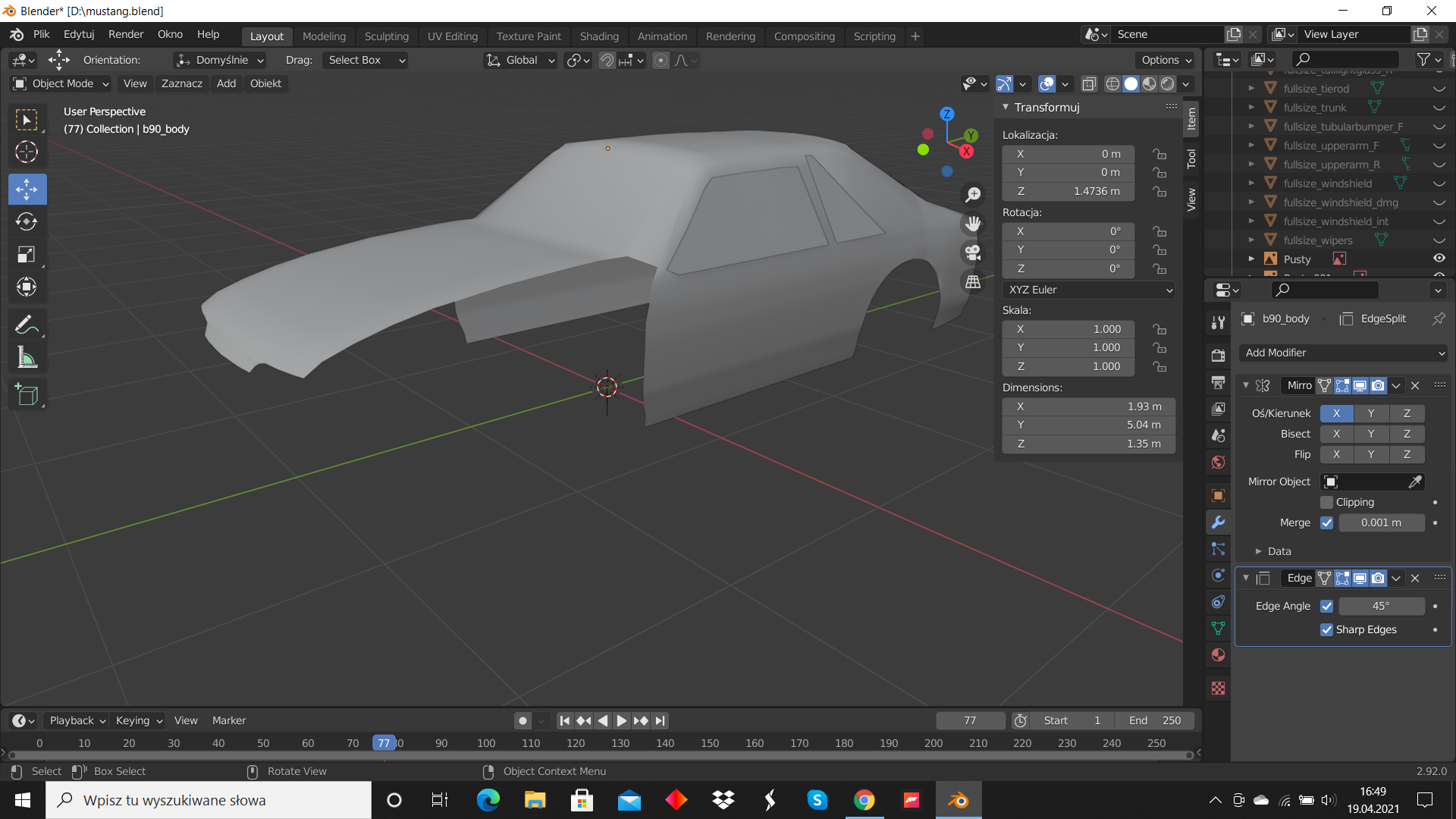Enable the Clipping checkbox
The width and height of the screenshot is (1456, 819).
point(1326,502)
